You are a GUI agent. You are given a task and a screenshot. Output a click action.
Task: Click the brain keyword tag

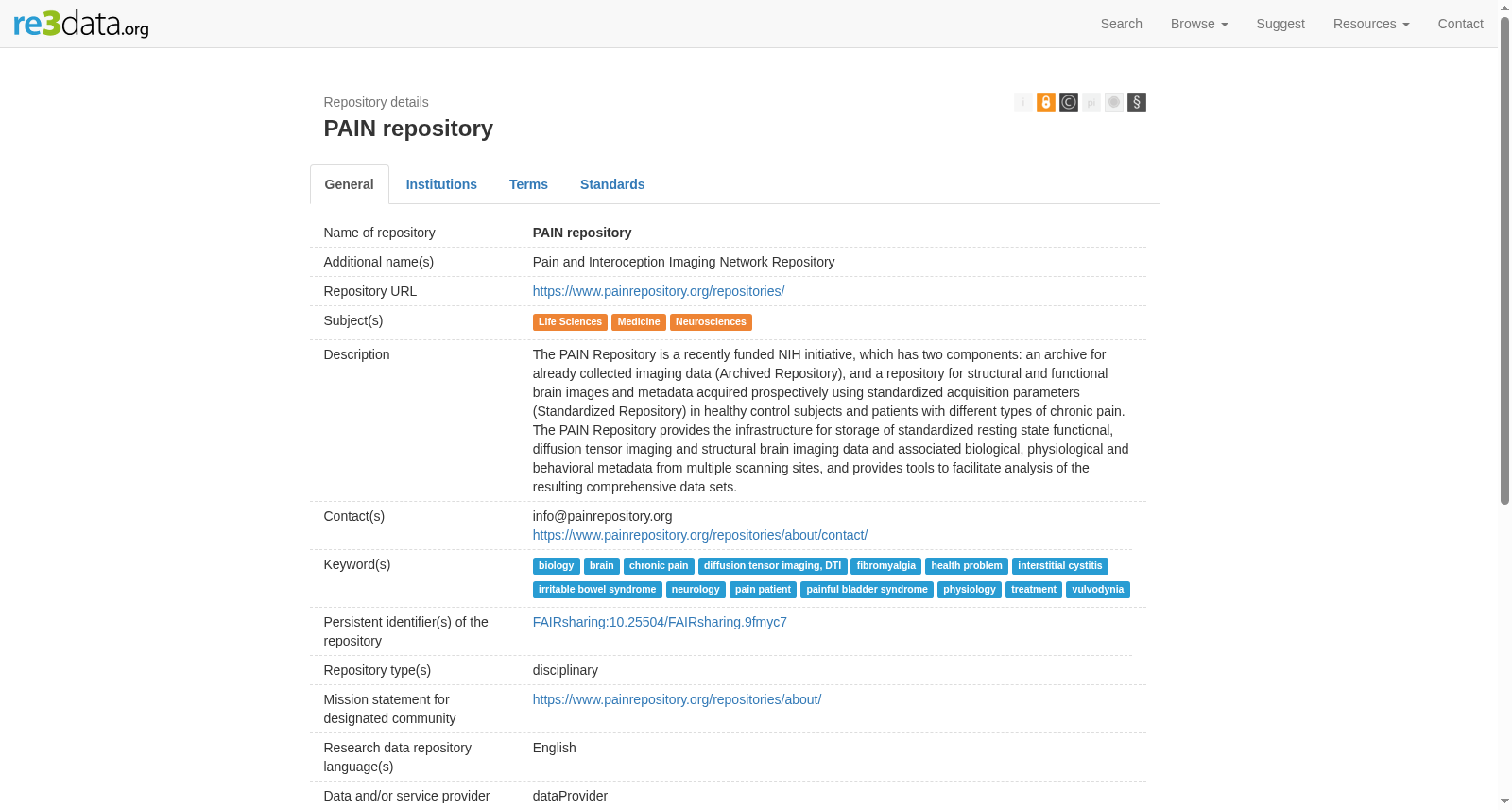click(602, 566)
